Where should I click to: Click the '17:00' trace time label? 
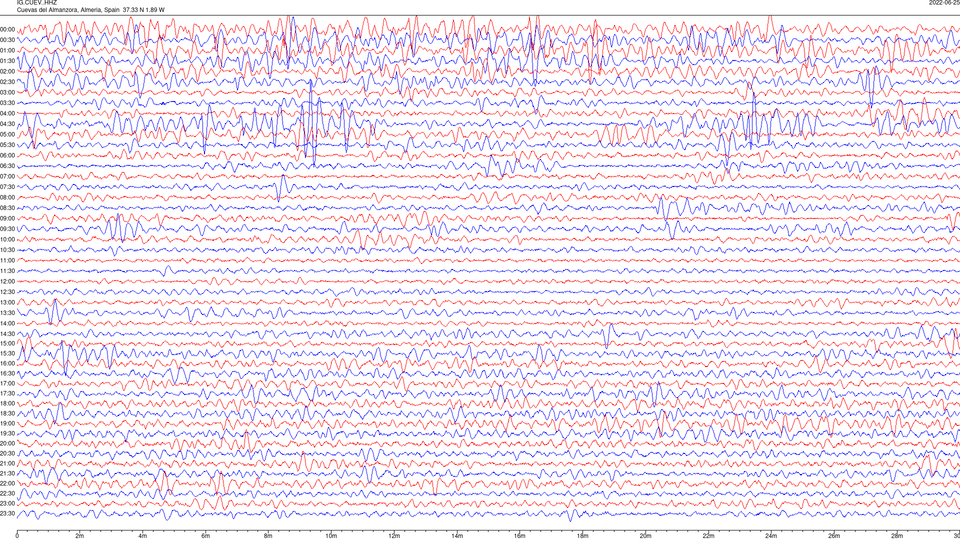pyautogui.click(x=7, y=383)
